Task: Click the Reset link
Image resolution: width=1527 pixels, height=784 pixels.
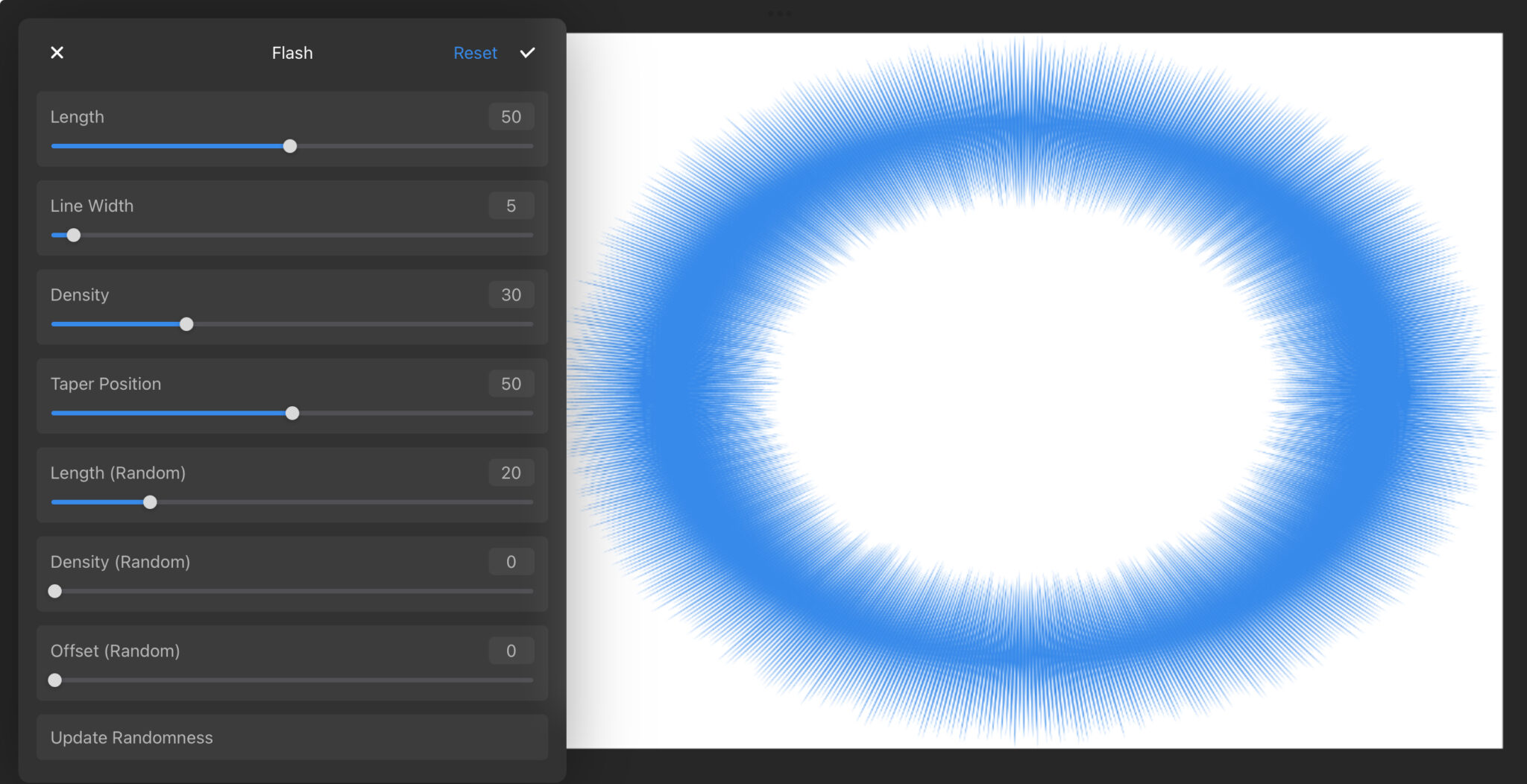Action: pyautogui.click(x=475, y=52)
